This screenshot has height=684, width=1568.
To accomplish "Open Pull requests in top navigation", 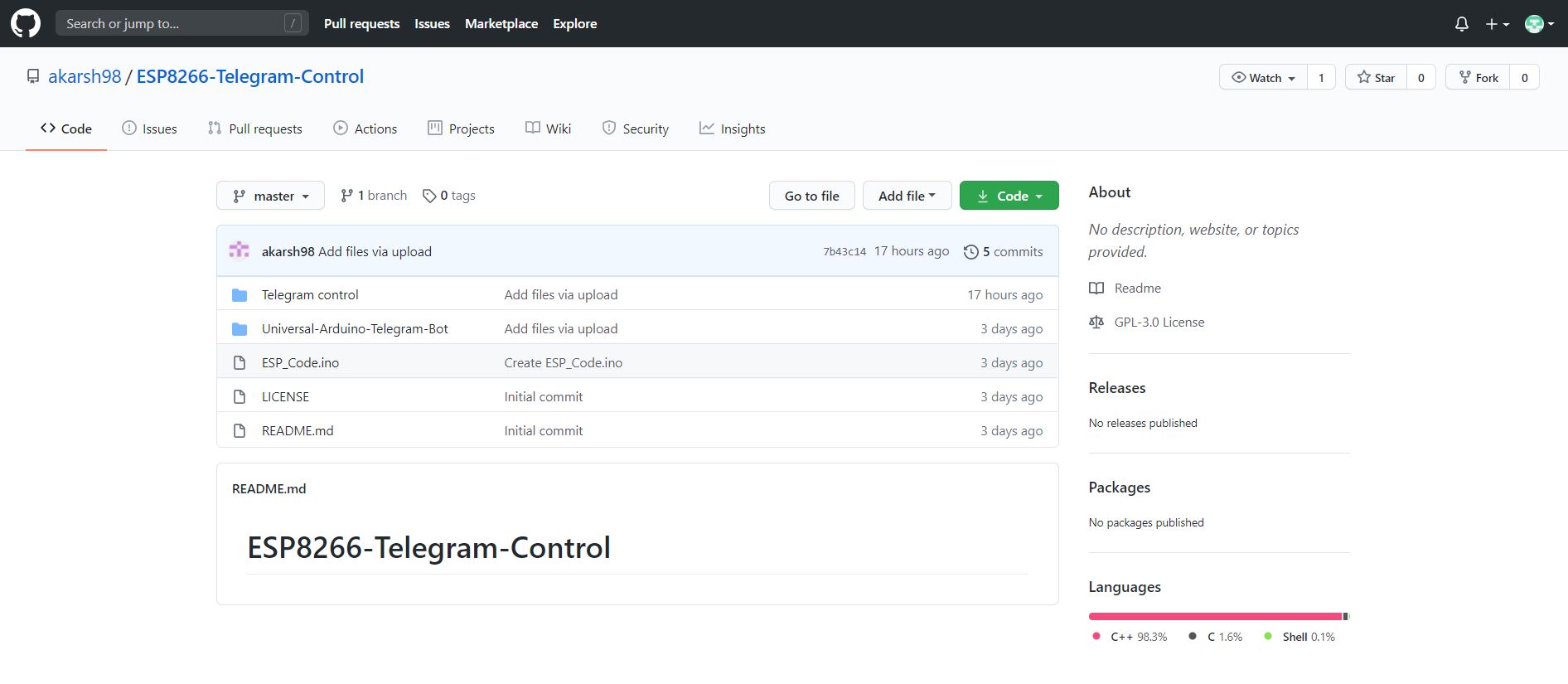I will tap(361, 23).
